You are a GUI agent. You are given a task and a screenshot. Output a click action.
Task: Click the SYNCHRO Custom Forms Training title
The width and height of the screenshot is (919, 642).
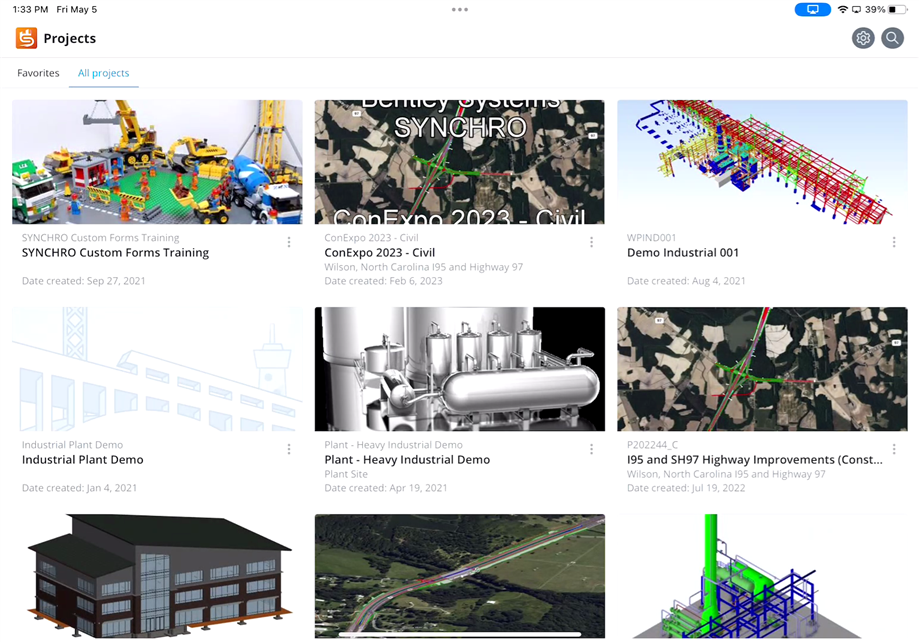[x=115, y=253]
